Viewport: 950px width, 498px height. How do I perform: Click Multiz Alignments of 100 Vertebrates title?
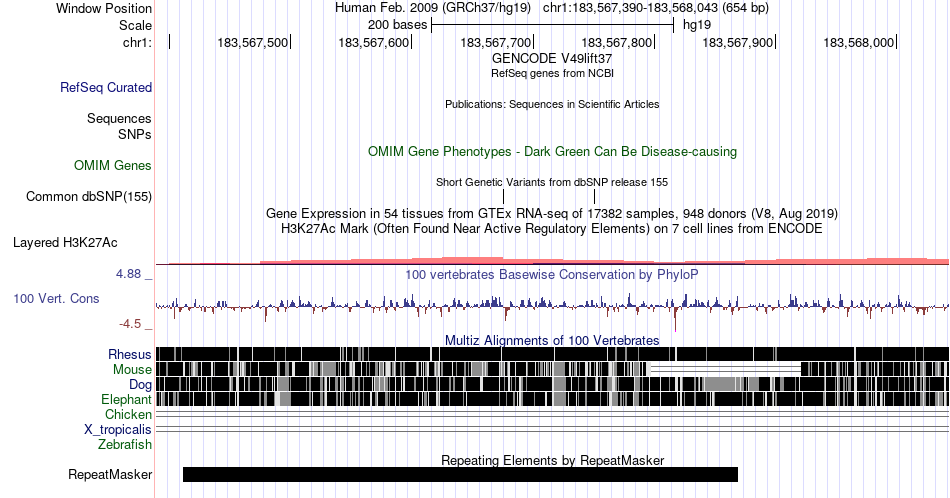pyautogui.click(x=552, y=340)
